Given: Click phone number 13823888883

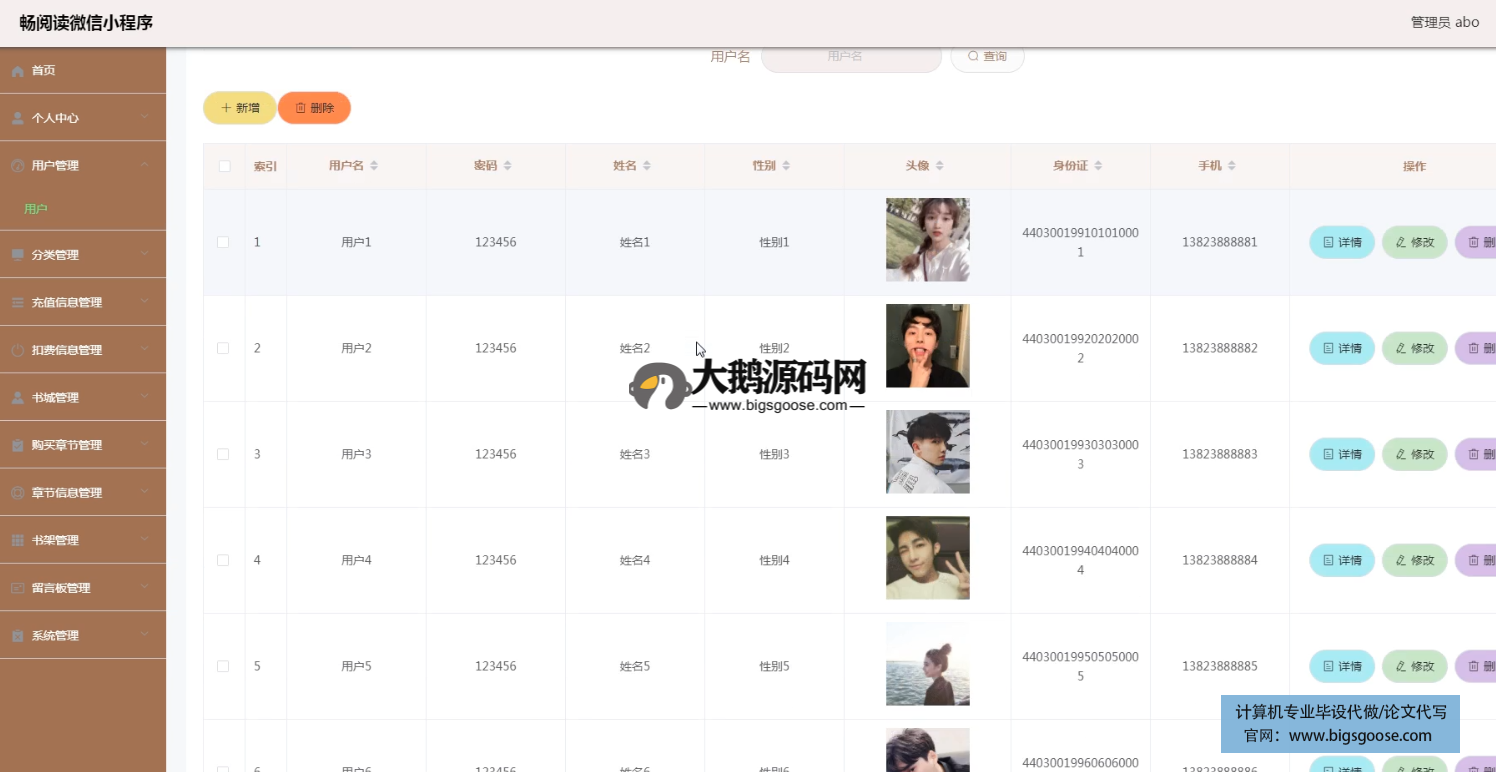Looking at the screenshot, I should pos(1220,454).
